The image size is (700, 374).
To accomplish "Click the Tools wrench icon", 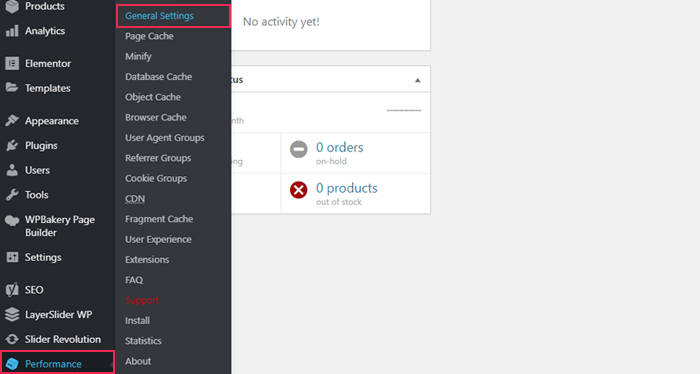I will (x=12, y=195).
